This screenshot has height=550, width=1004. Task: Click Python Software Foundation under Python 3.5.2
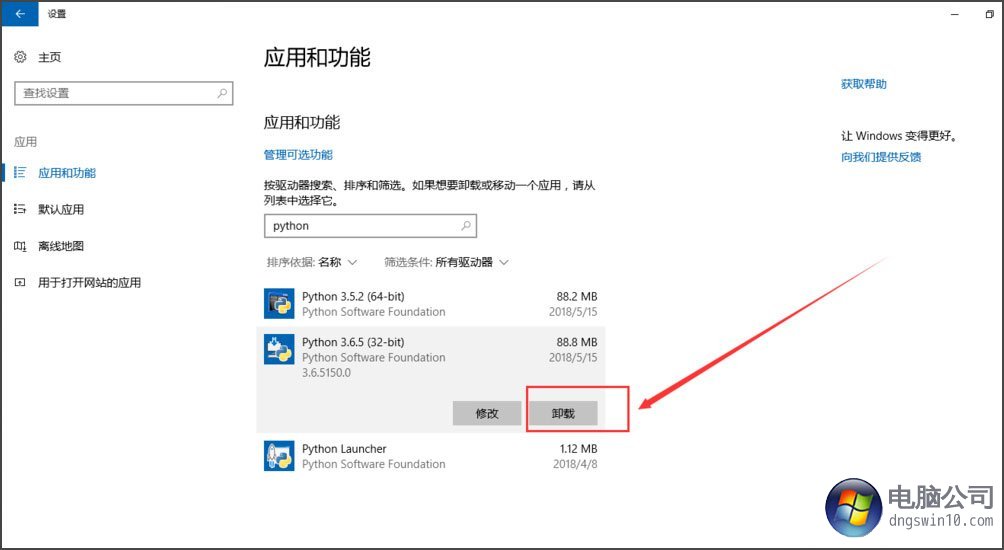click(x=373, y=312)
